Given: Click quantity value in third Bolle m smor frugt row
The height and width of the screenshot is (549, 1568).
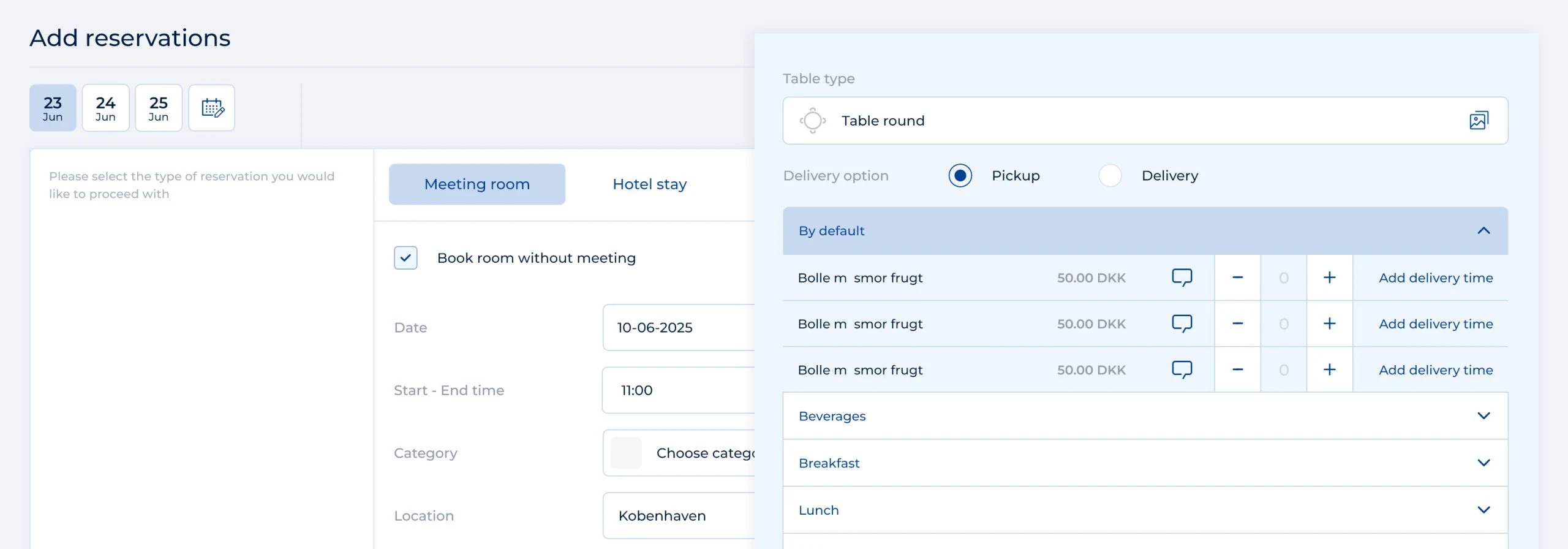Looking at the screenshot, I should 1284,370.
